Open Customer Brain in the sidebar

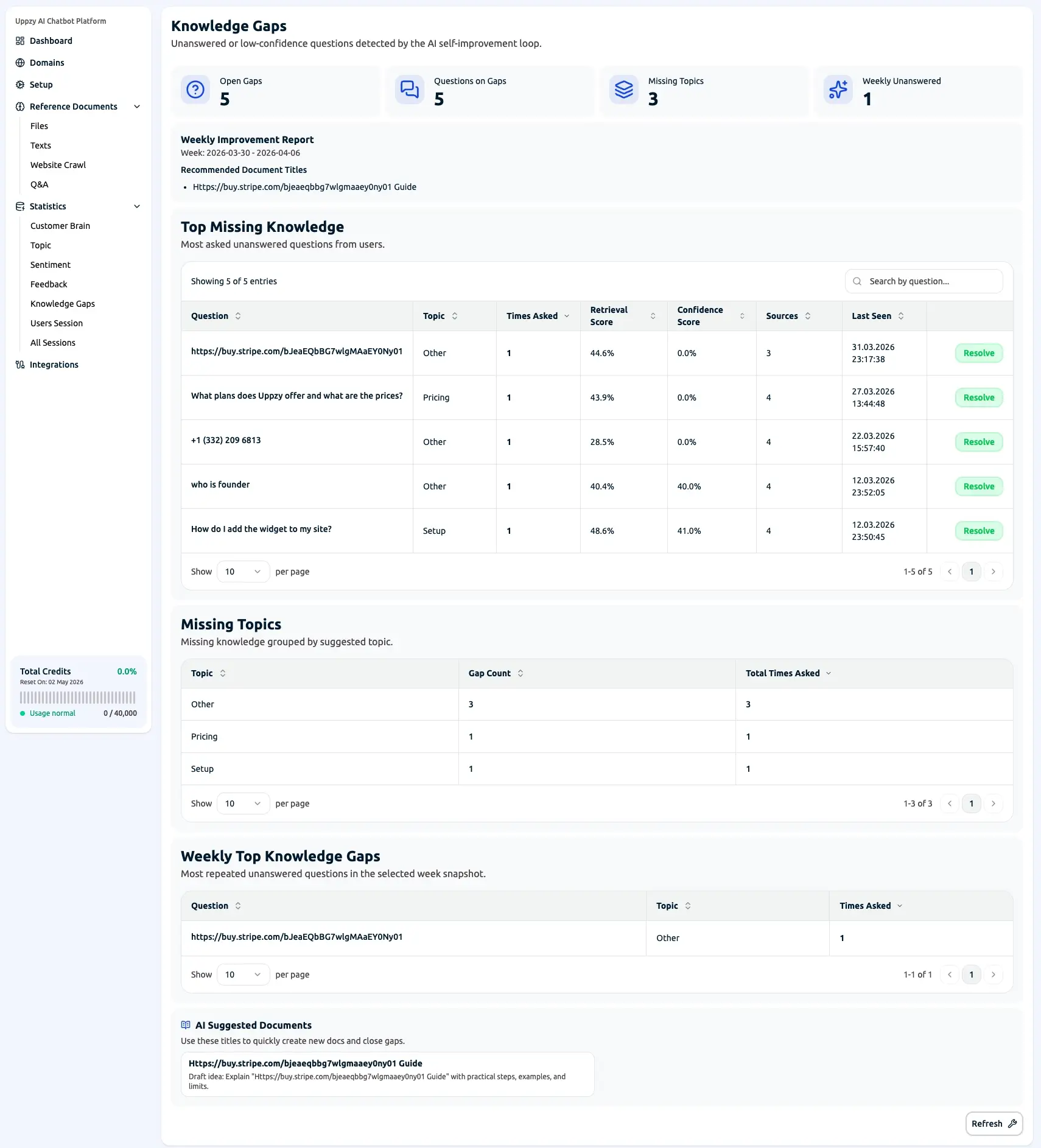60,226
